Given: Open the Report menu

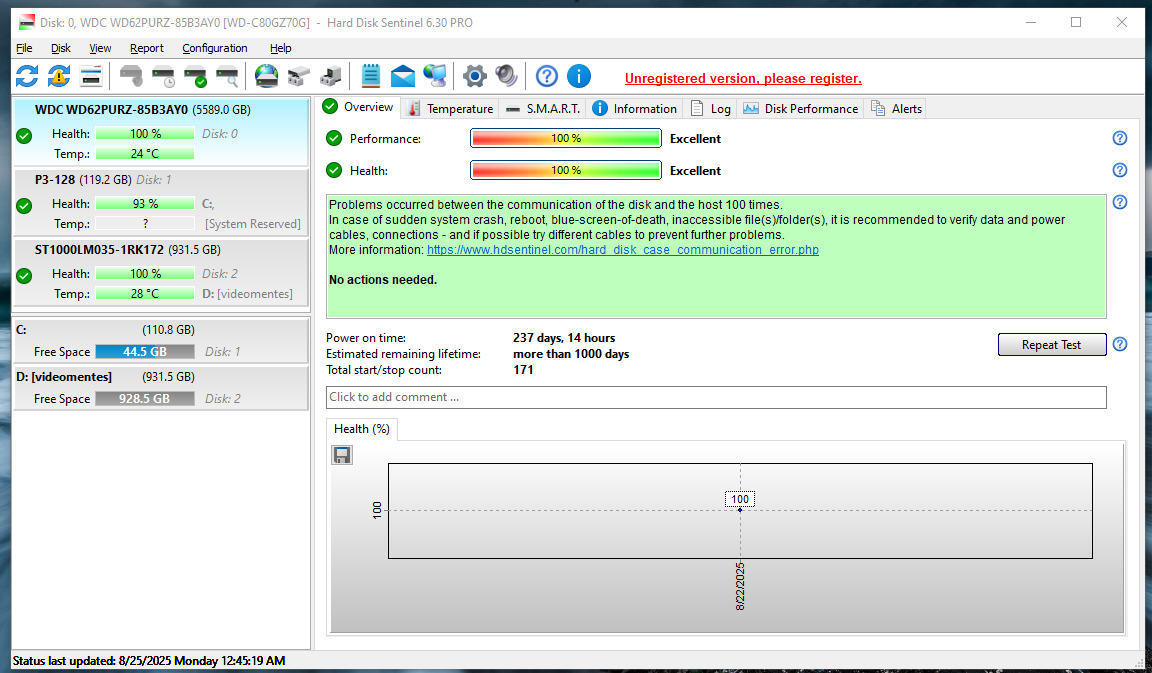Looking at the screenshot, I should tap(147, 48).
